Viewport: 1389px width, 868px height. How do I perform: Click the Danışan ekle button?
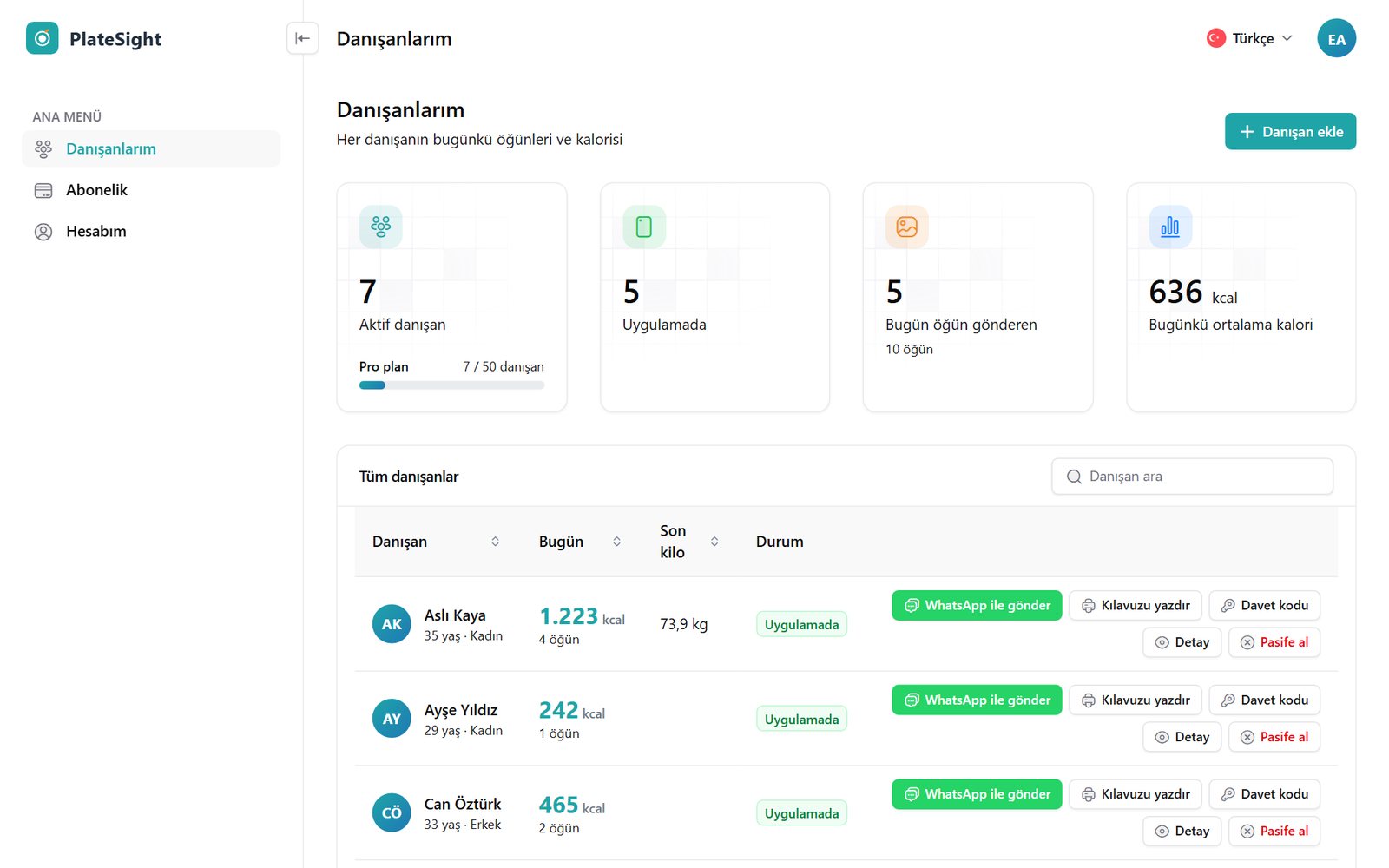(x=1290, y=132)
